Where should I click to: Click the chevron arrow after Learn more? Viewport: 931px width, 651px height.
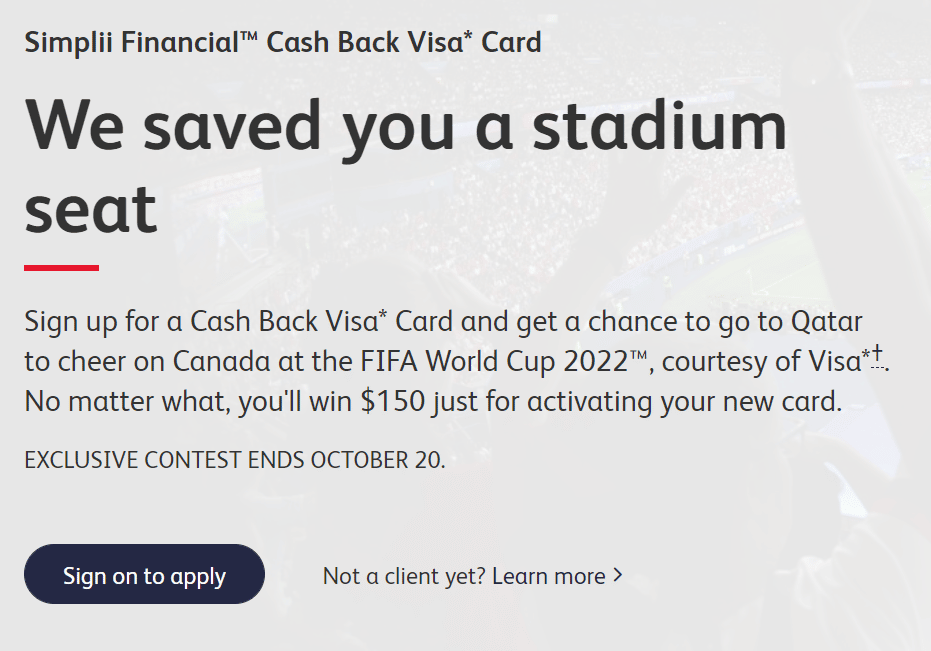tap(618, 575)
